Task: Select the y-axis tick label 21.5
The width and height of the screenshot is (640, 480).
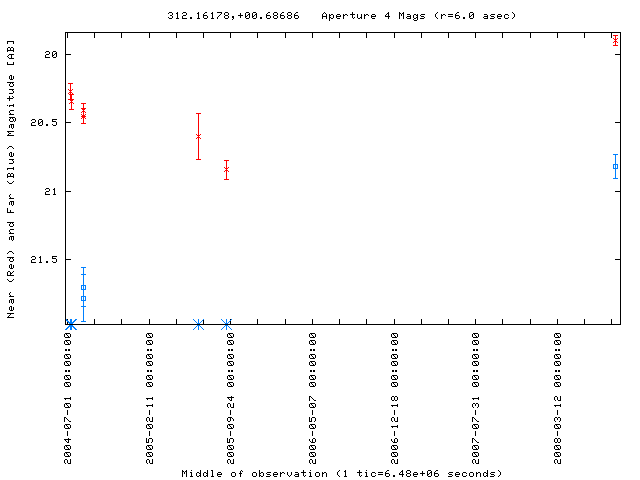Action: [x=44, y=259]
